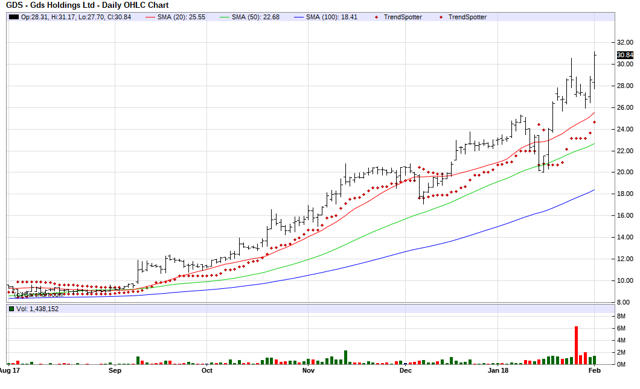
Task: Click the 'Oct' date axis label
Action: click(207, 371)
